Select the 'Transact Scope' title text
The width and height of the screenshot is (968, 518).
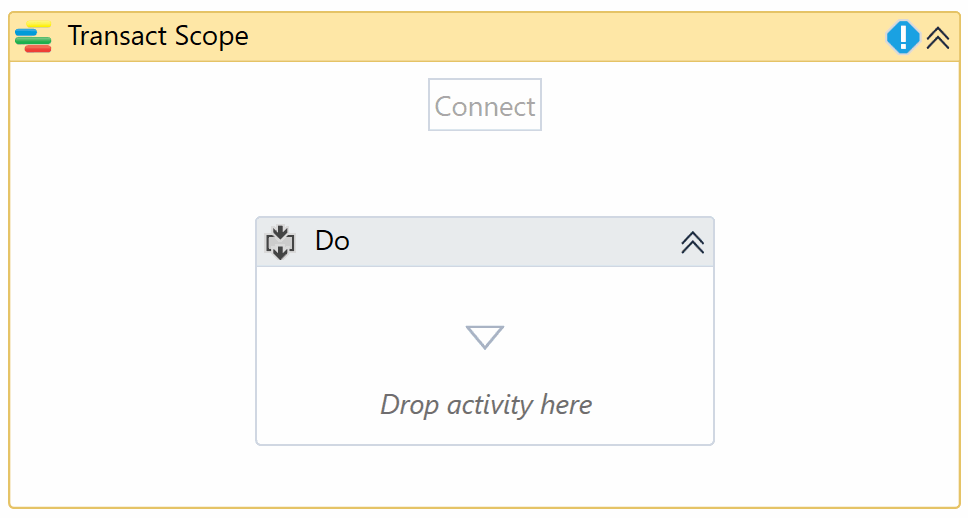point(158,37)
